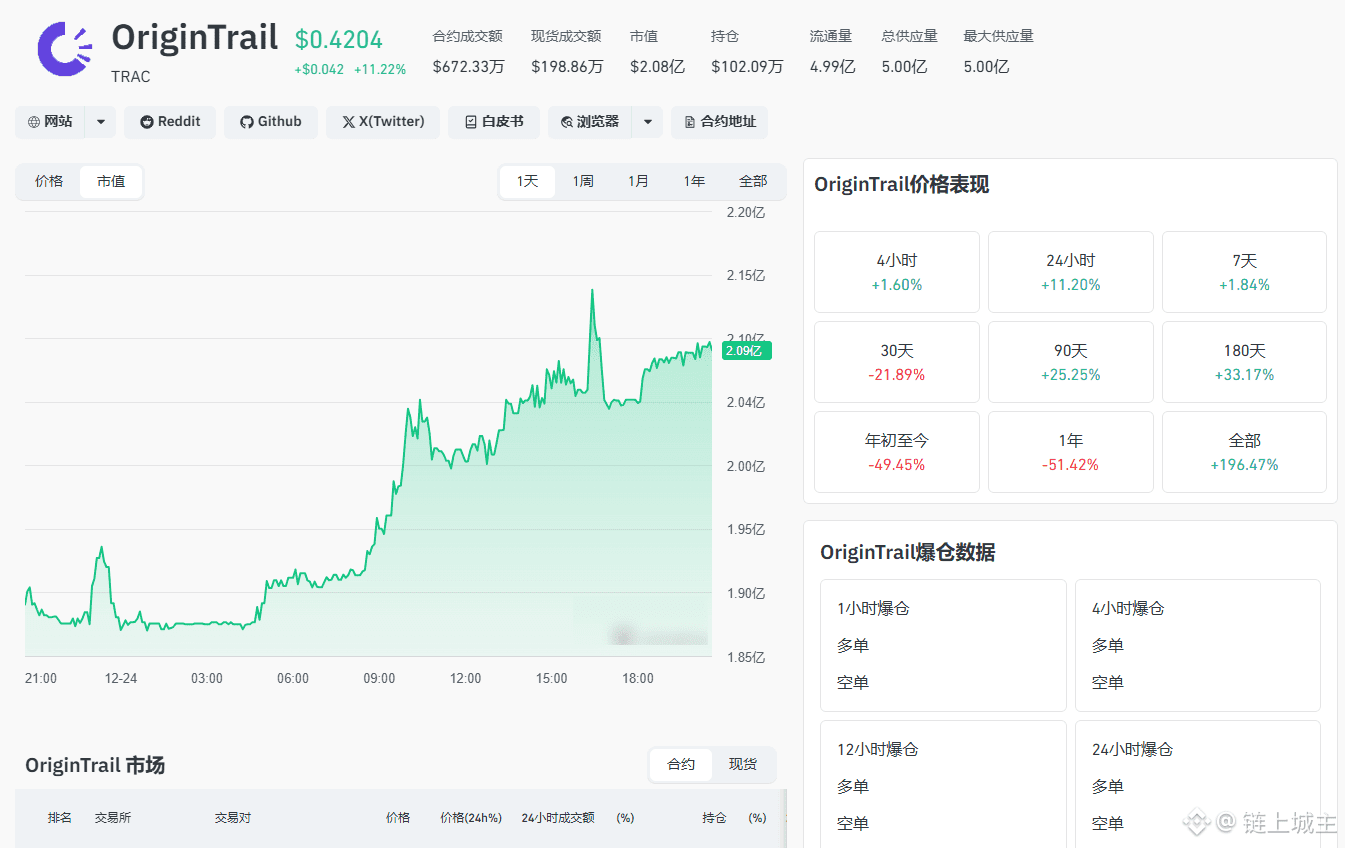Click the 合约地址 file icon
Image resolution: width=1345 pixels, height=848 pixels.
coord(690,122)
